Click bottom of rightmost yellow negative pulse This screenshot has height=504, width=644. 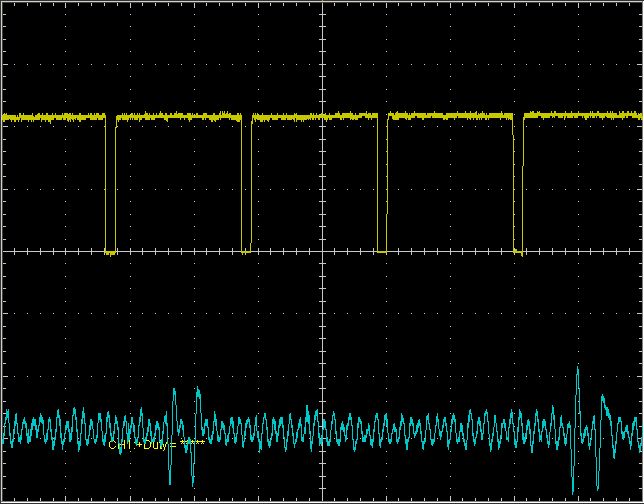pyautogui.click(x=518, y=252)
